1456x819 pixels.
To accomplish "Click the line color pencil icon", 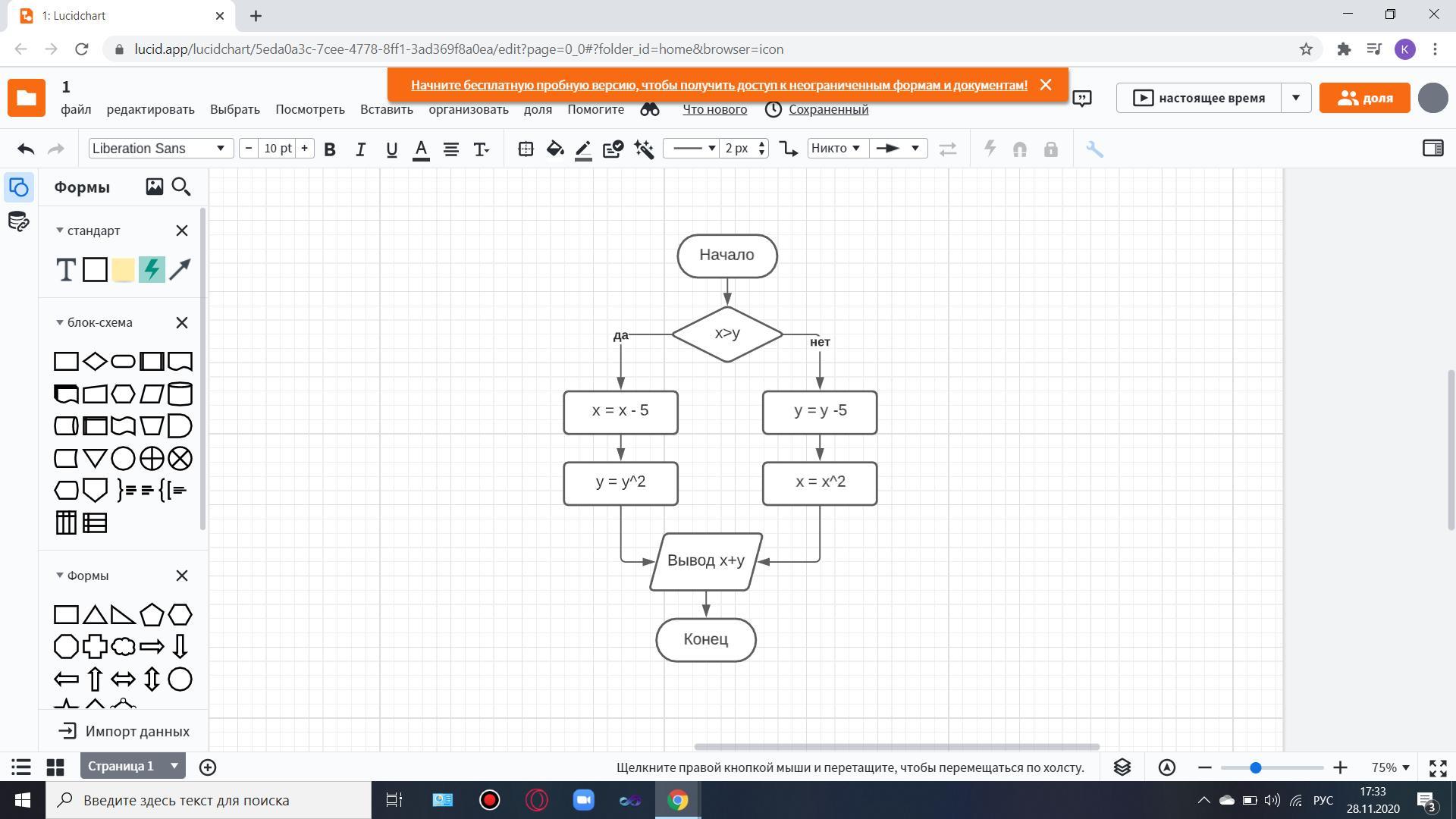I will pos(583,149).
